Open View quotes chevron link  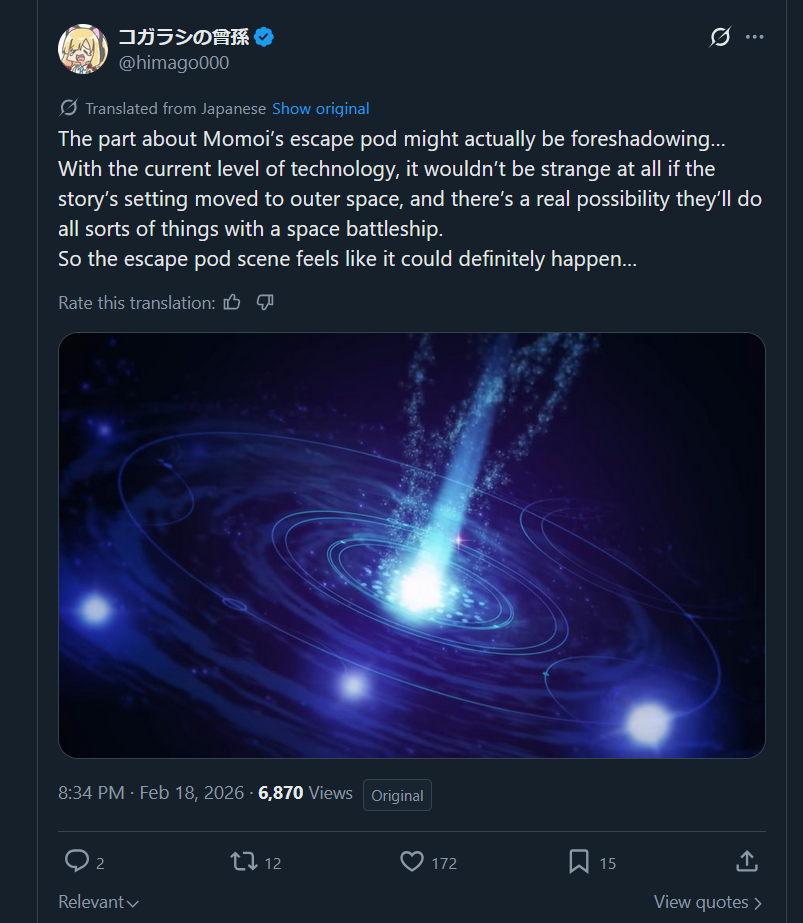pyautogui.click(x=708, y=902)
